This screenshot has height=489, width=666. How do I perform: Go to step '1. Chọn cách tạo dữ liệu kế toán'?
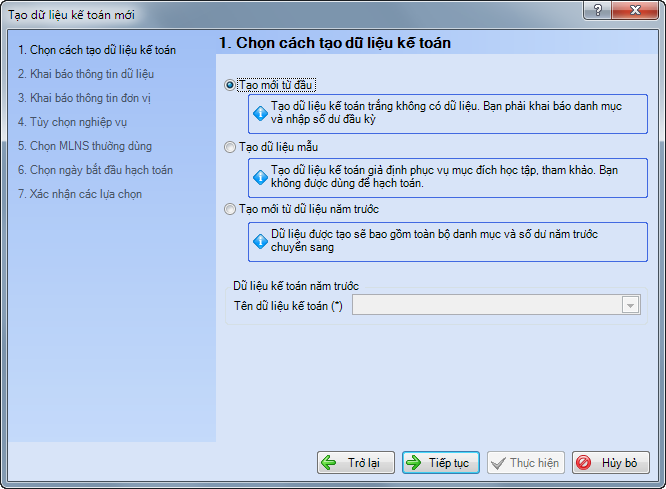coord(97,50)
